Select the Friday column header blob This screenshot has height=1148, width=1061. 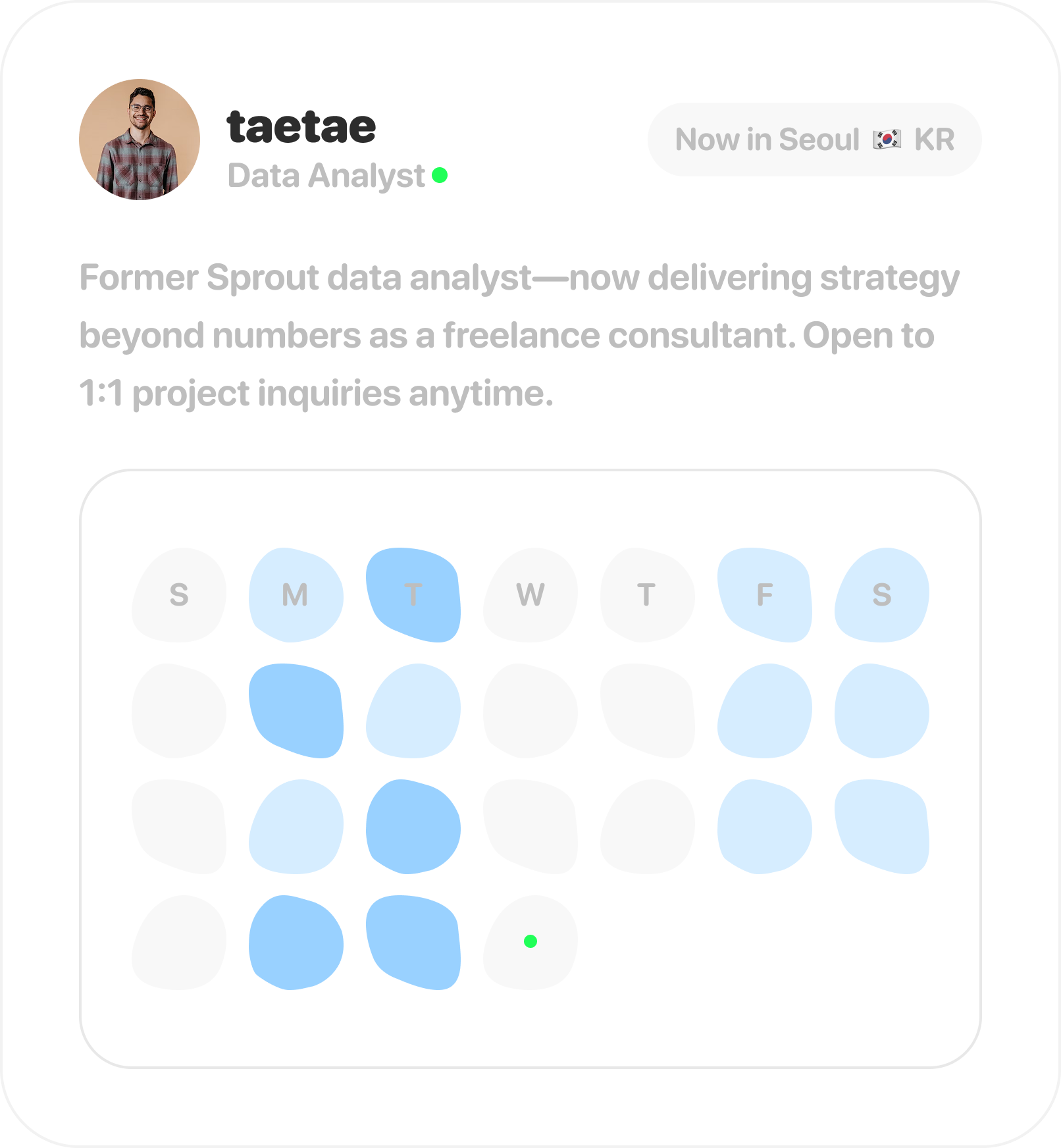point(765,595)
